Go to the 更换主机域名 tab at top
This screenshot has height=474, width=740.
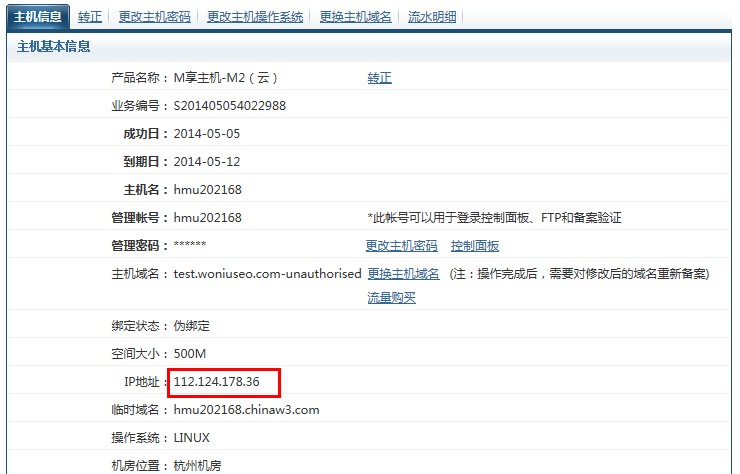pyautogui.click(x=356, y=17)
